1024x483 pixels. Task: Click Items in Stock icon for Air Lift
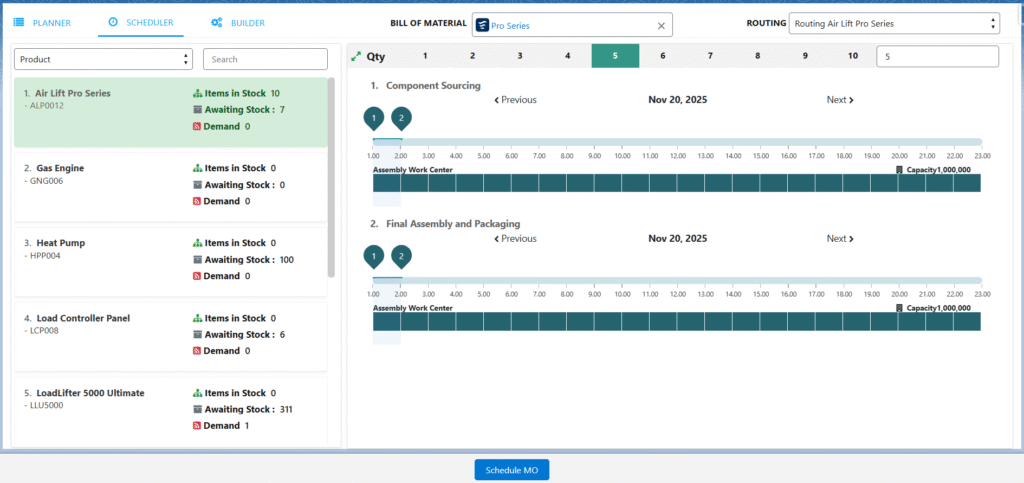197,93
